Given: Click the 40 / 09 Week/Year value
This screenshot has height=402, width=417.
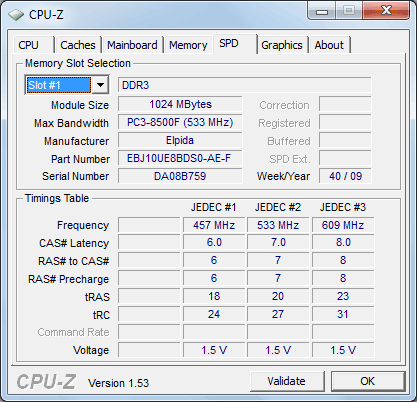Looking at the screenshot, I should pos(345,176).
